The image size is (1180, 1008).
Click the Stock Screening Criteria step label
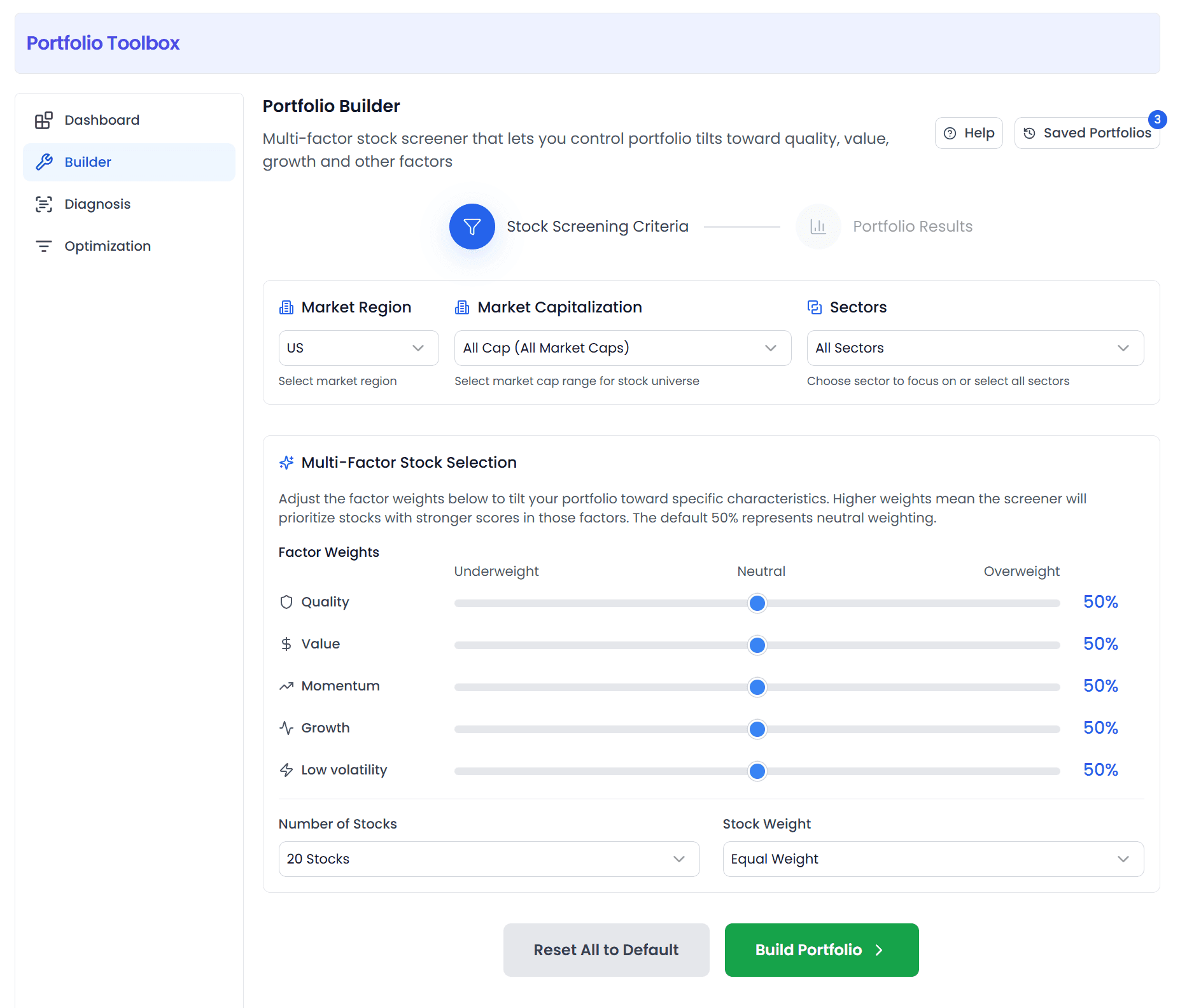click(x=598, y=227)
